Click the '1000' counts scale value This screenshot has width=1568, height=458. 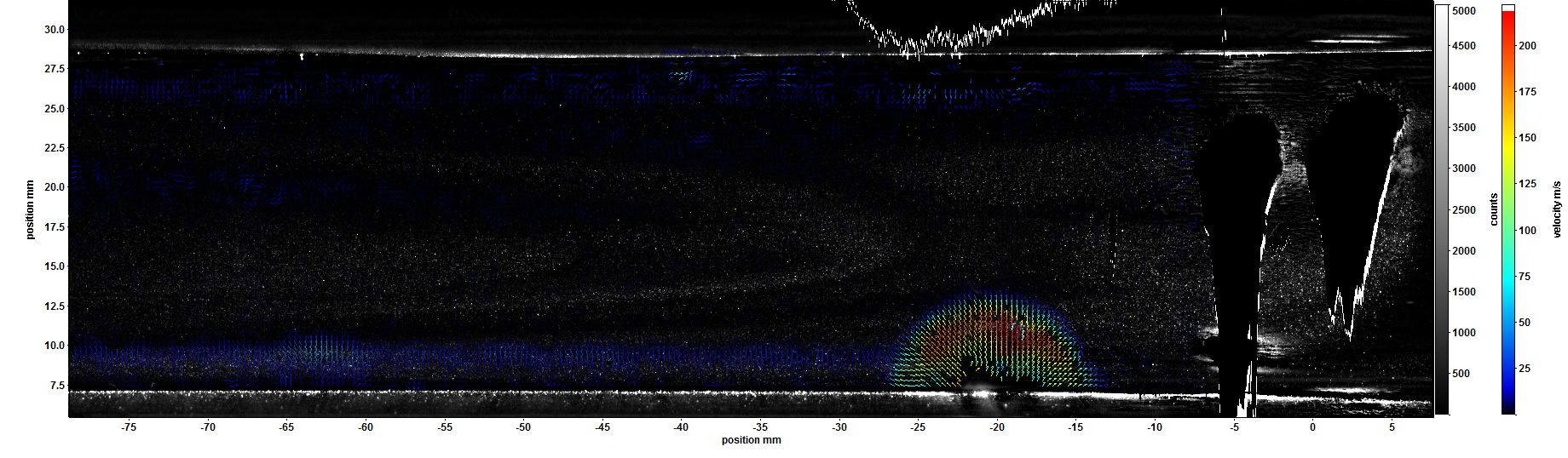pyautogui.click(x=1464, y=333)
